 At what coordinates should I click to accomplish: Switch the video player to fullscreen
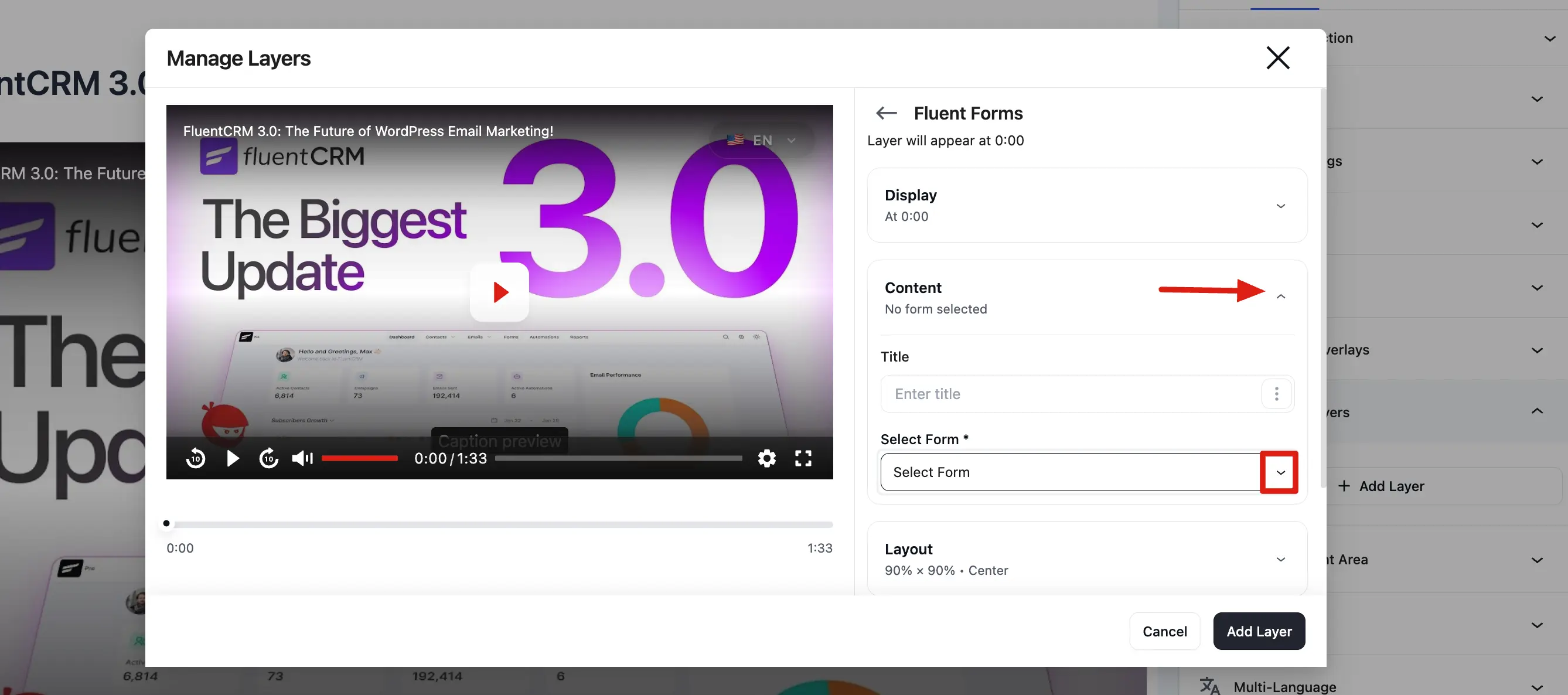803,458
